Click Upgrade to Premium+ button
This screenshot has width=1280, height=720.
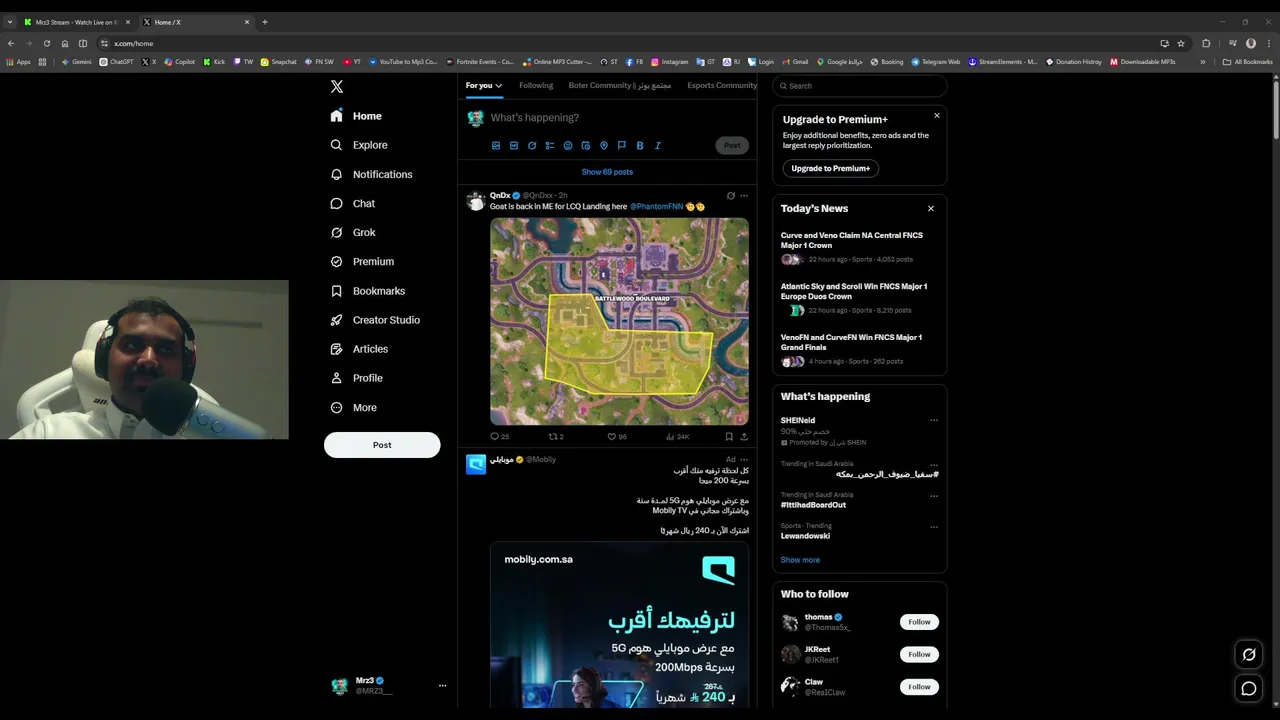[830, 169]
